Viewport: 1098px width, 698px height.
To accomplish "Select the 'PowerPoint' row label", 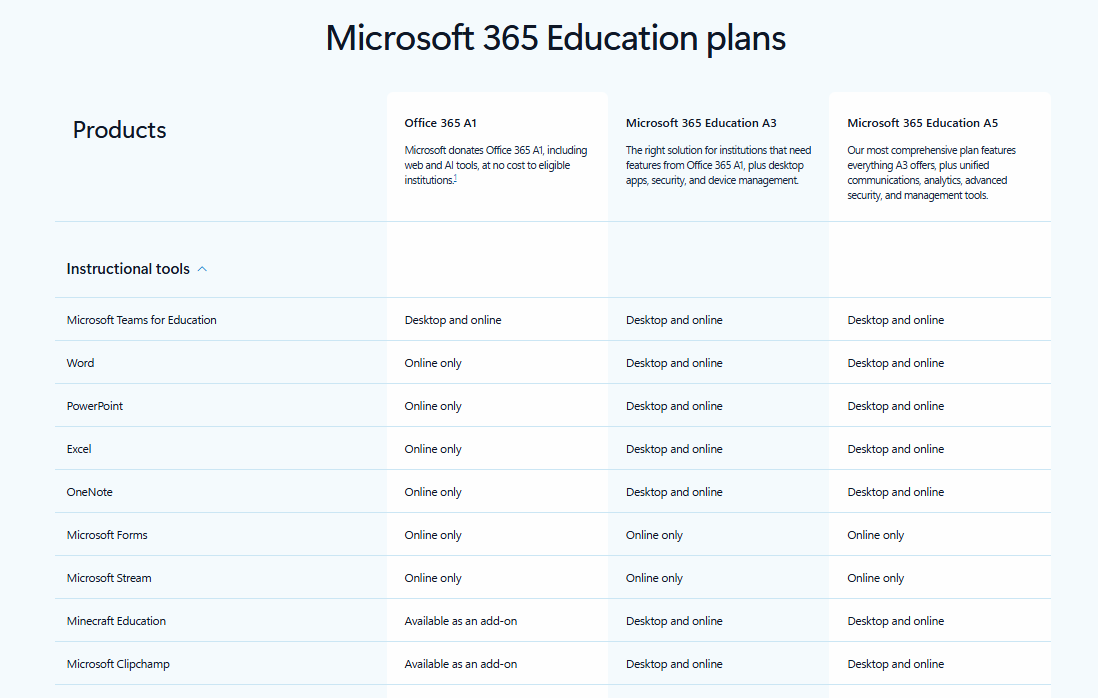I will [95, 406].
